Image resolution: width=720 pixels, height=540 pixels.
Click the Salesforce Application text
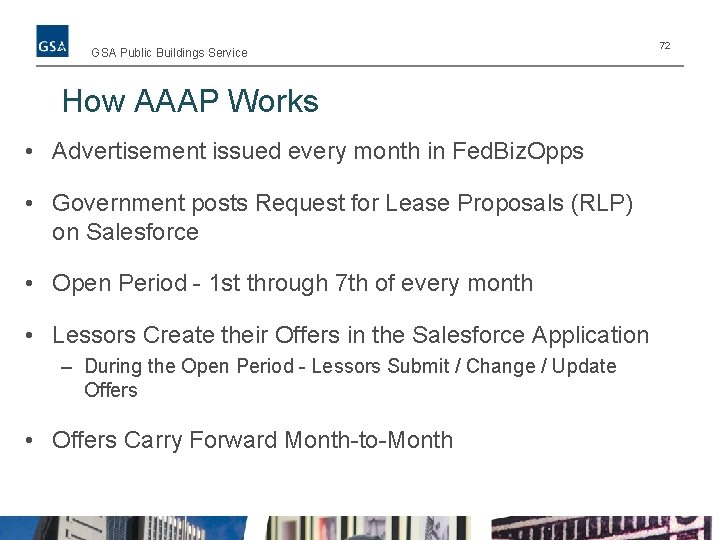[530, 335]
